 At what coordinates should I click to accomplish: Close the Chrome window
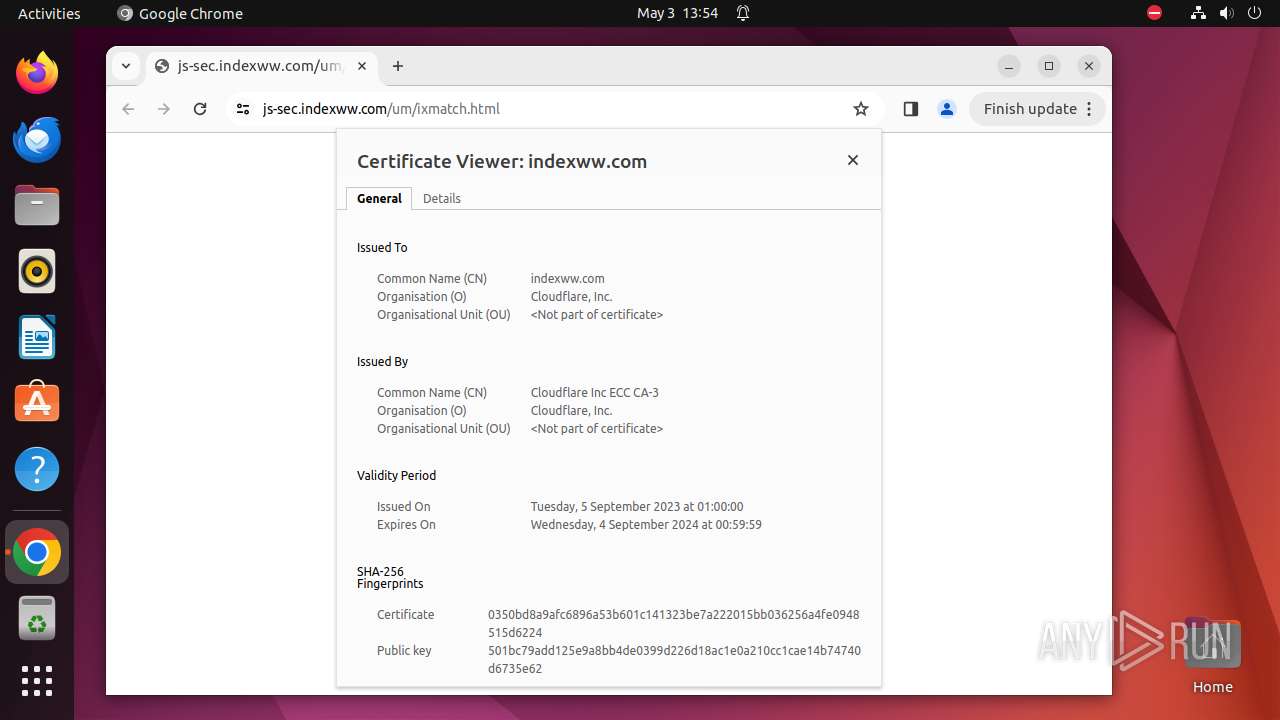(x=1089, y=66)
